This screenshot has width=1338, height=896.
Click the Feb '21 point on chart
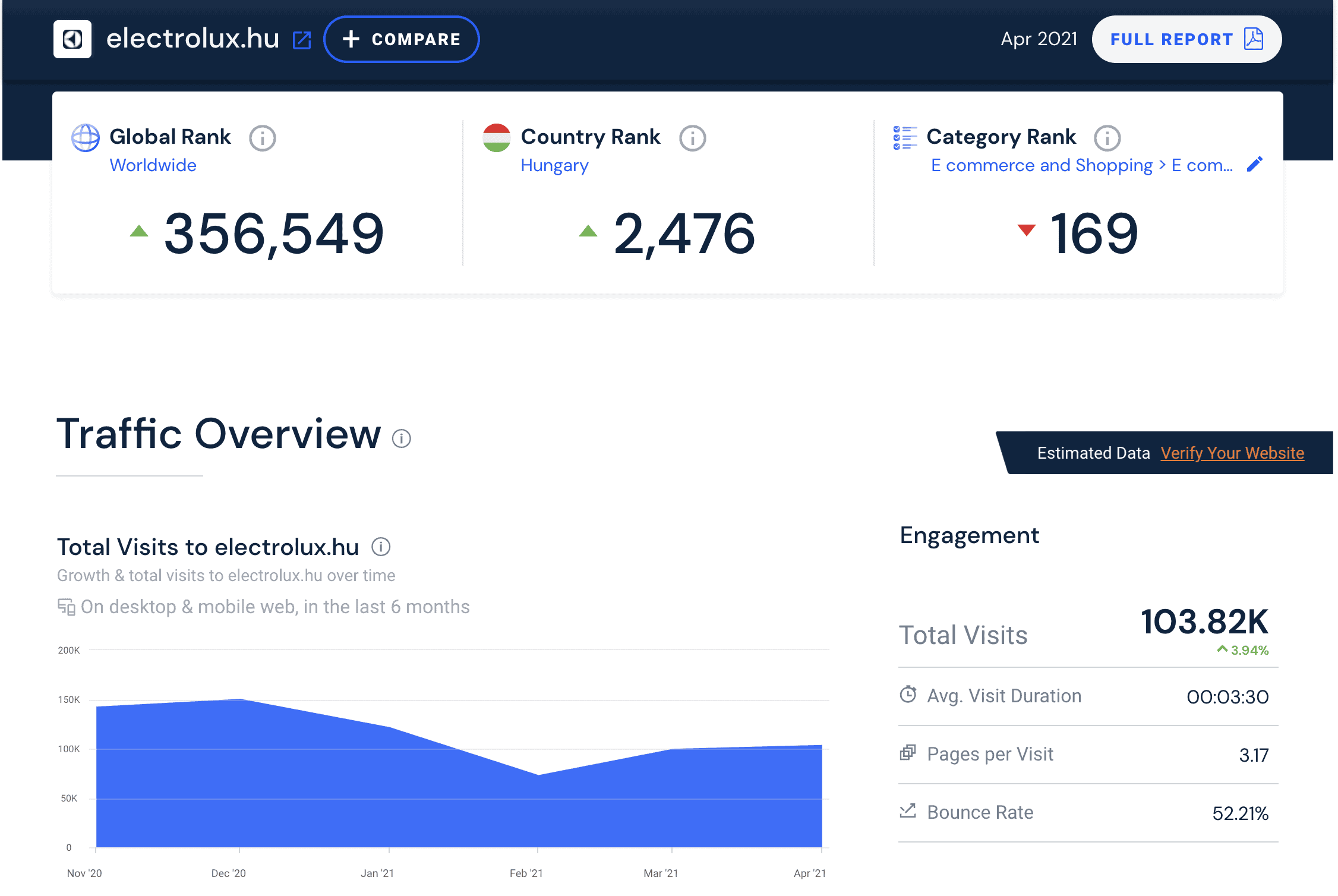538,775
